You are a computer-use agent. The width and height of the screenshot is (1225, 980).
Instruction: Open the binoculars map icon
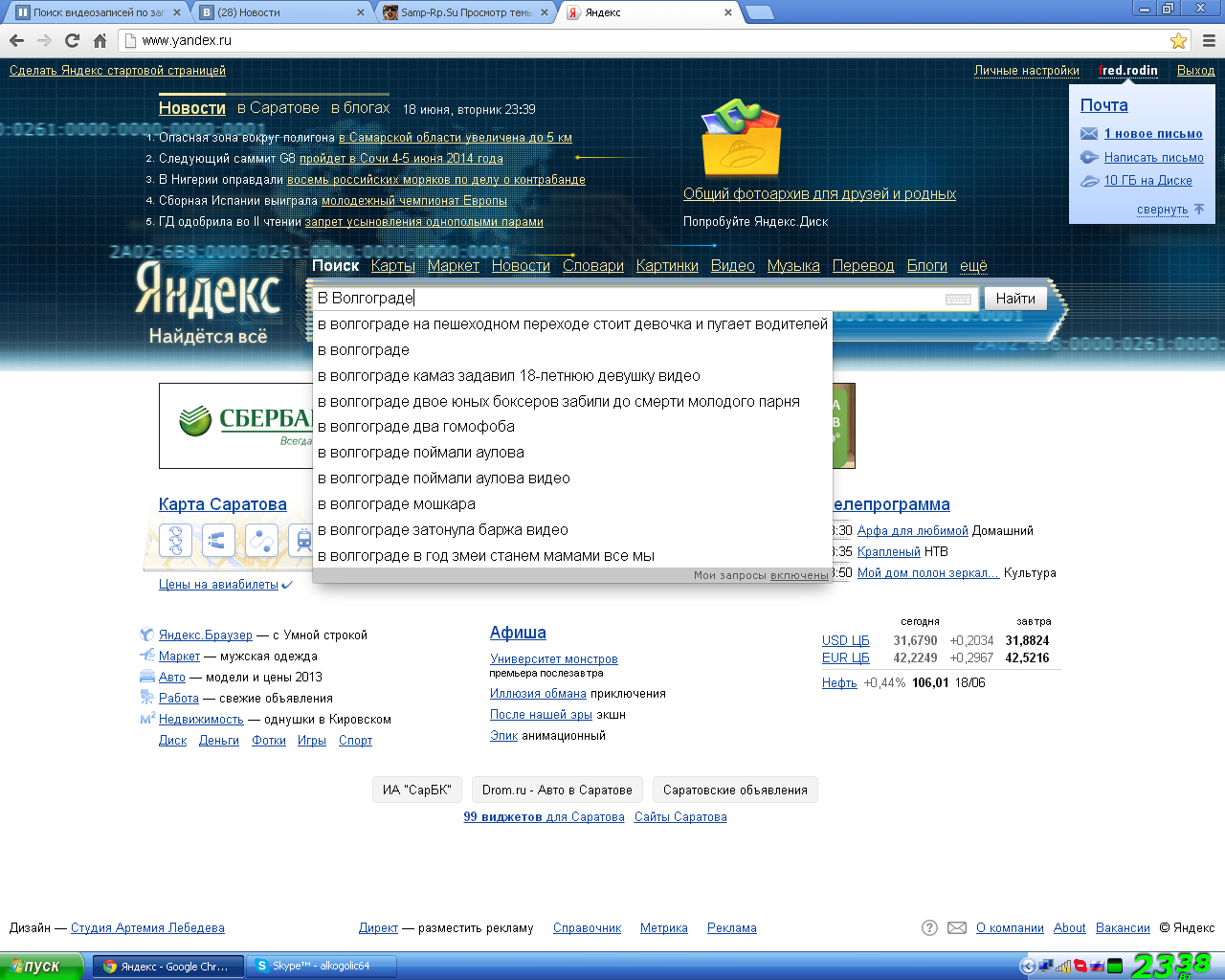pyautogui.click(x=217, y=541)
